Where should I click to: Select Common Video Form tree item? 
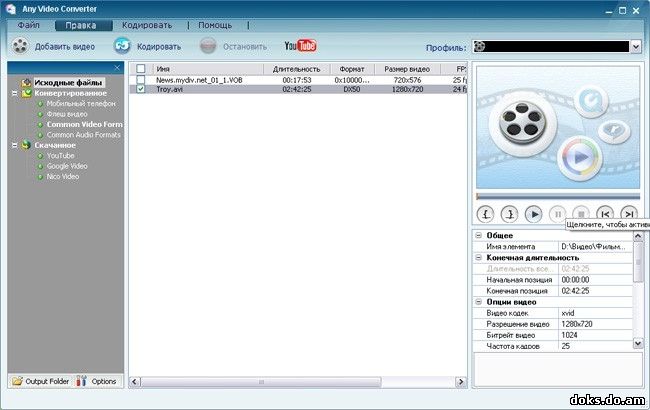85,124
